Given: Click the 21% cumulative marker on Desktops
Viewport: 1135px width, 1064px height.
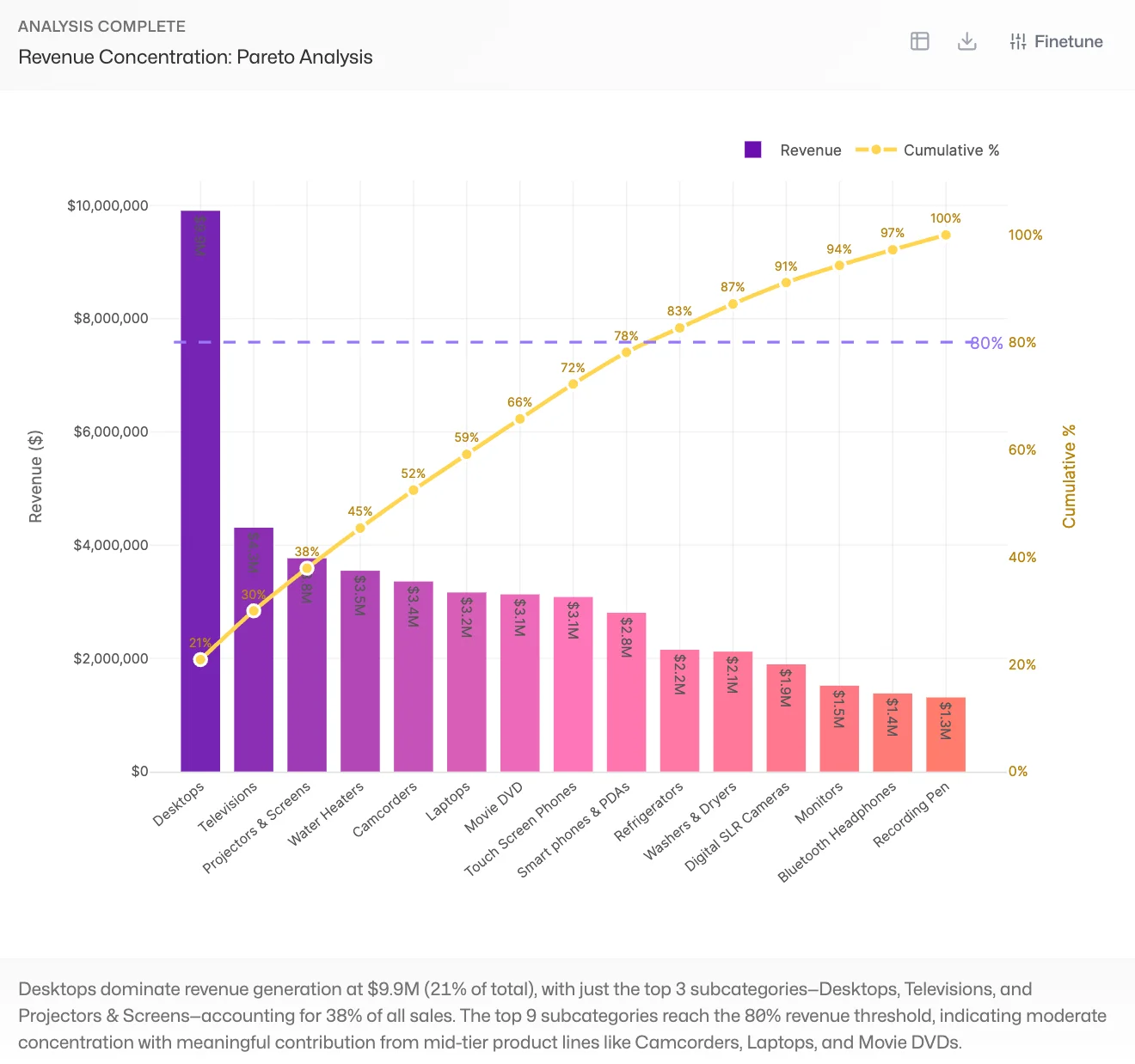Looking at the screenshot, I should (200, 659).
